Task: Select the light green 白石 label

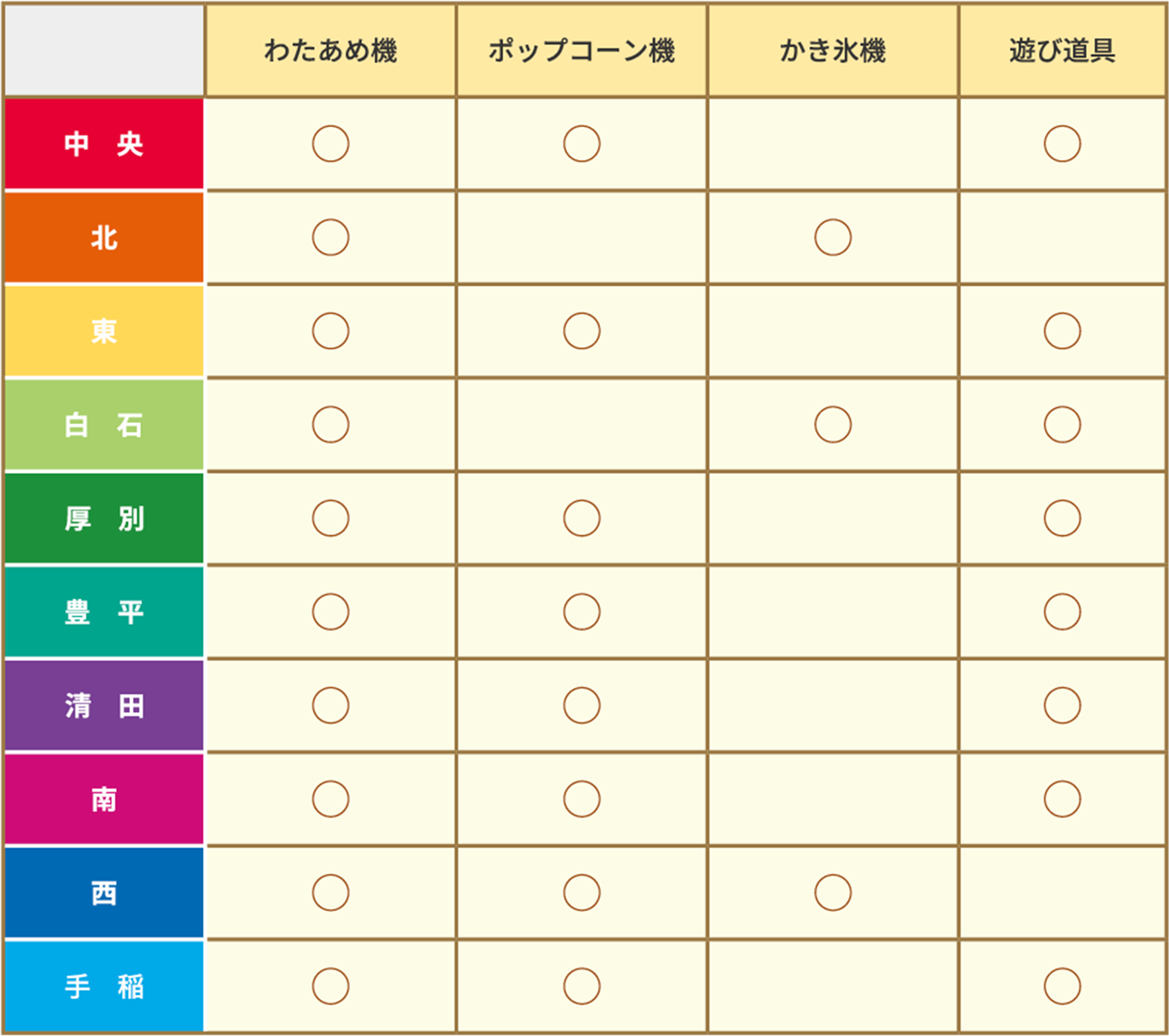Action: (x=104, y=425)
